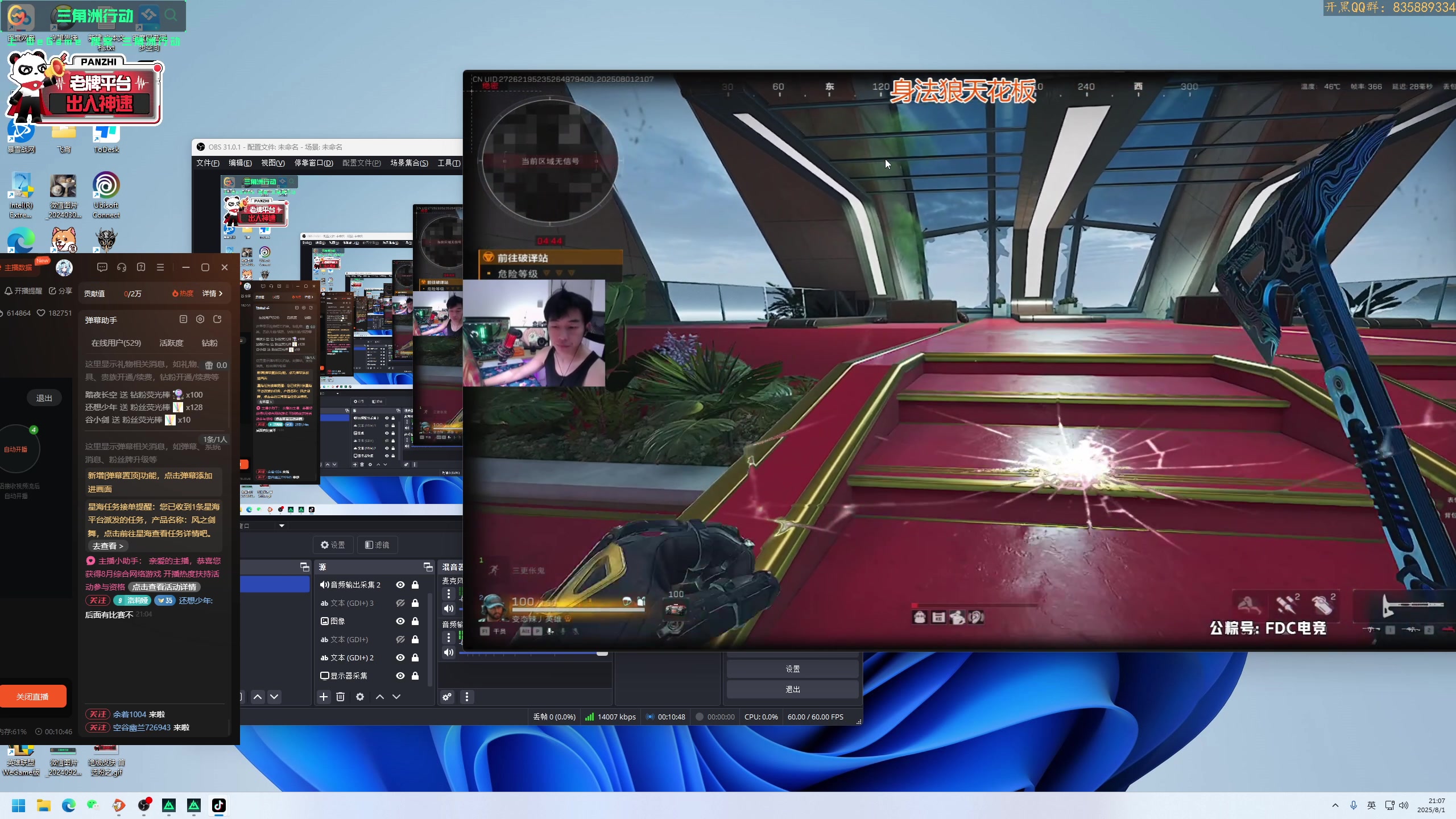Screen dimensions: 1456x819
Task: Open advanced audio properties gears icon
Action: click(x=448, y=697)
